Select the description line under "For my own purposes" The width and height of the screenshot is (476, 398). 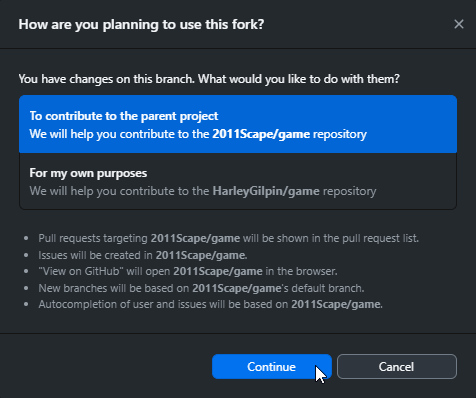pyautogui.click(x=203, y=191)
